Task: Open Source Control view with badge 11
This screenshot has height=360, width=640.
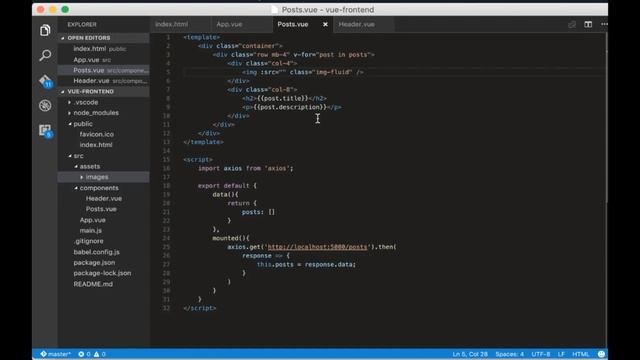Action: click(46, 81)
